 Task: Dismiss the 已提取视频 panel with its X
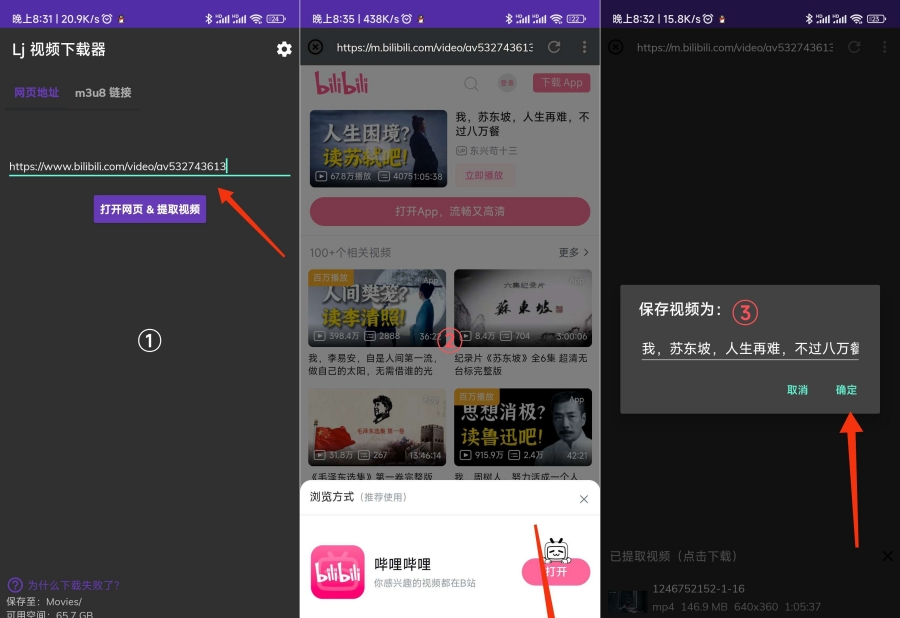tap(887, 556)
